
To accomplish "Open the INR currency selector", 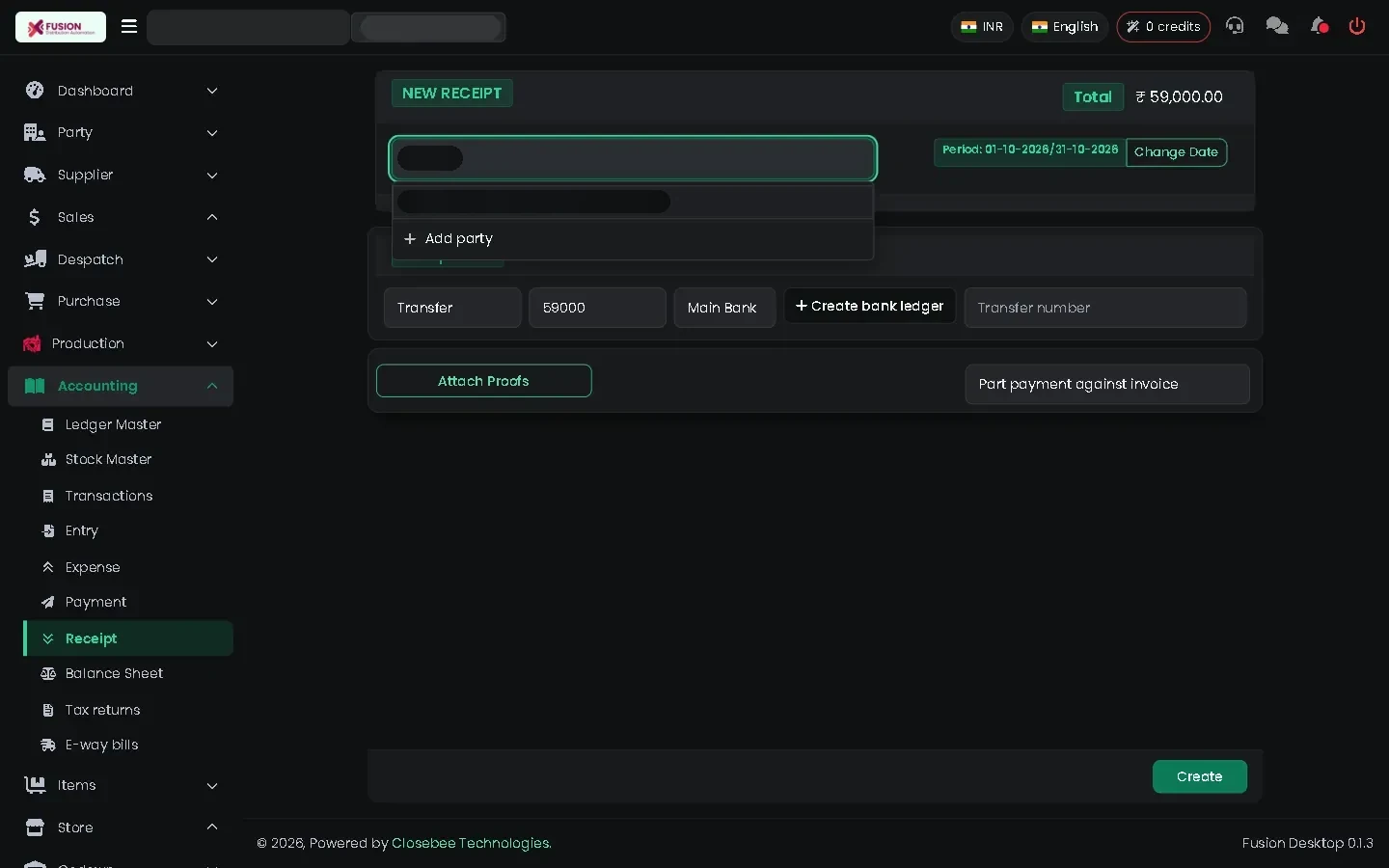I will pyautogui.click(x=982, y=26).
